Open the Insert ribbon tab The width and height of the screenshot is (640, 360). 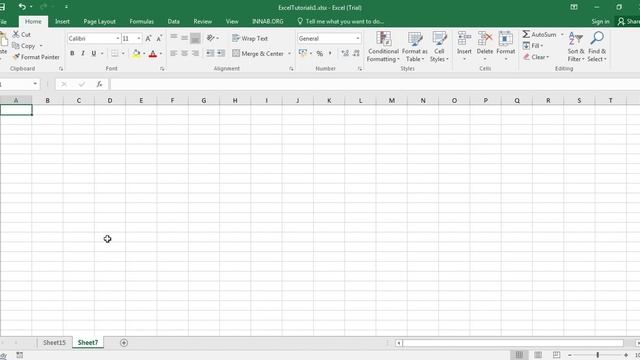click(x=62, y=21)
